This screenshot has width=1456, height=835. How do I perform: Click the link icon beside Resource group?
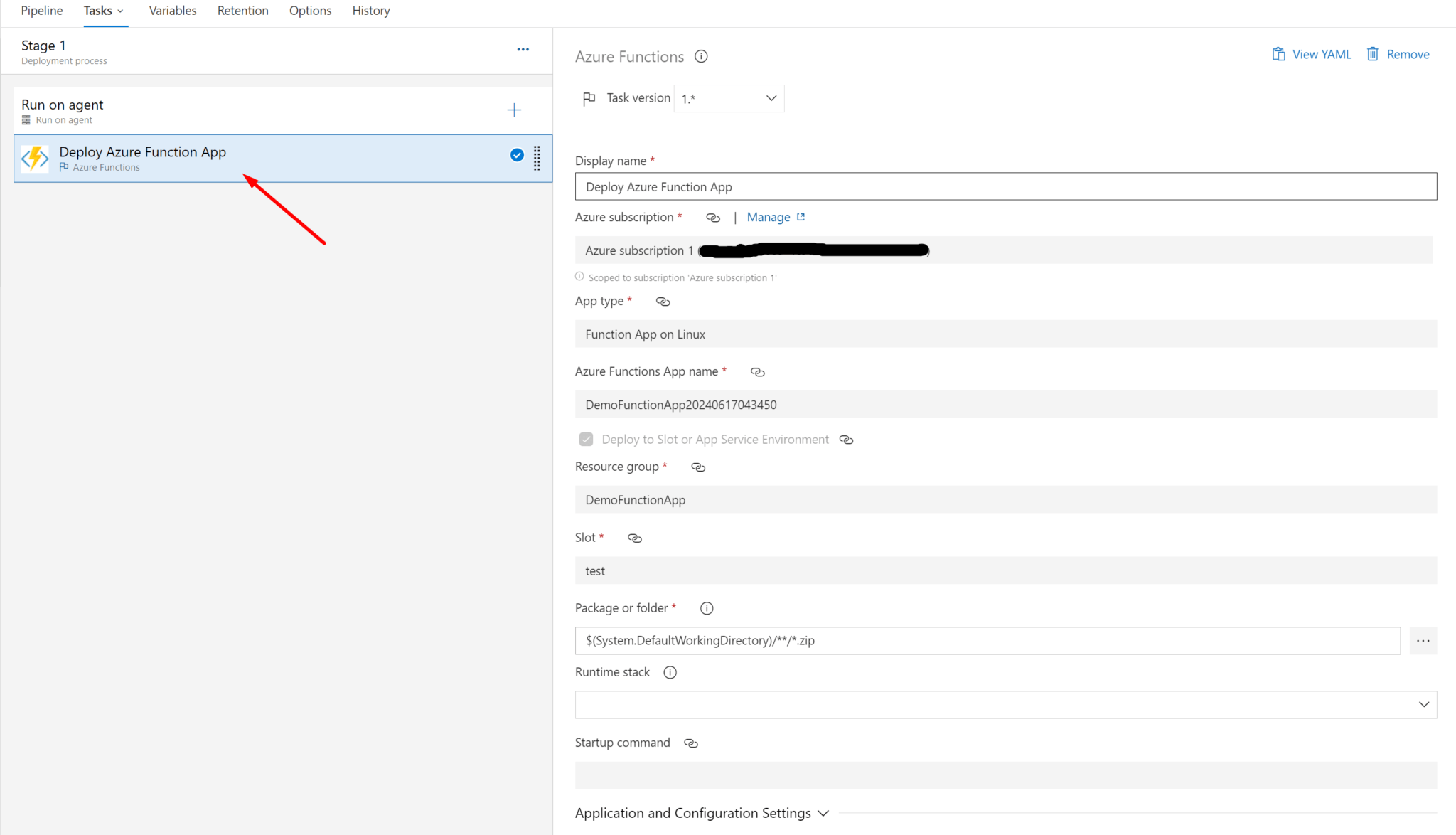click(x=697, y=467)
